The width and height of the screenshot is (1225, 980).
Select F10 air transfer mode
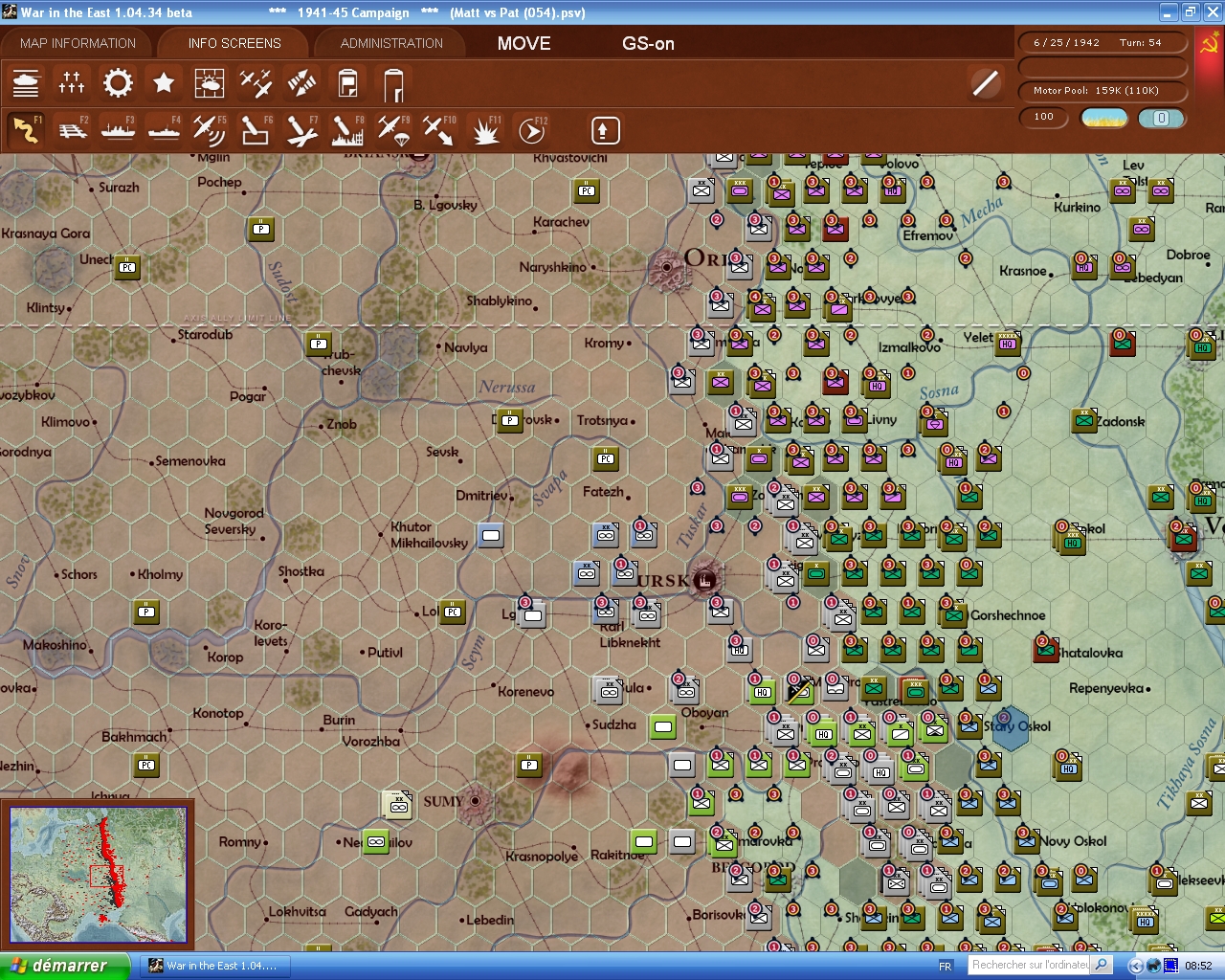(x=439, y=130)
